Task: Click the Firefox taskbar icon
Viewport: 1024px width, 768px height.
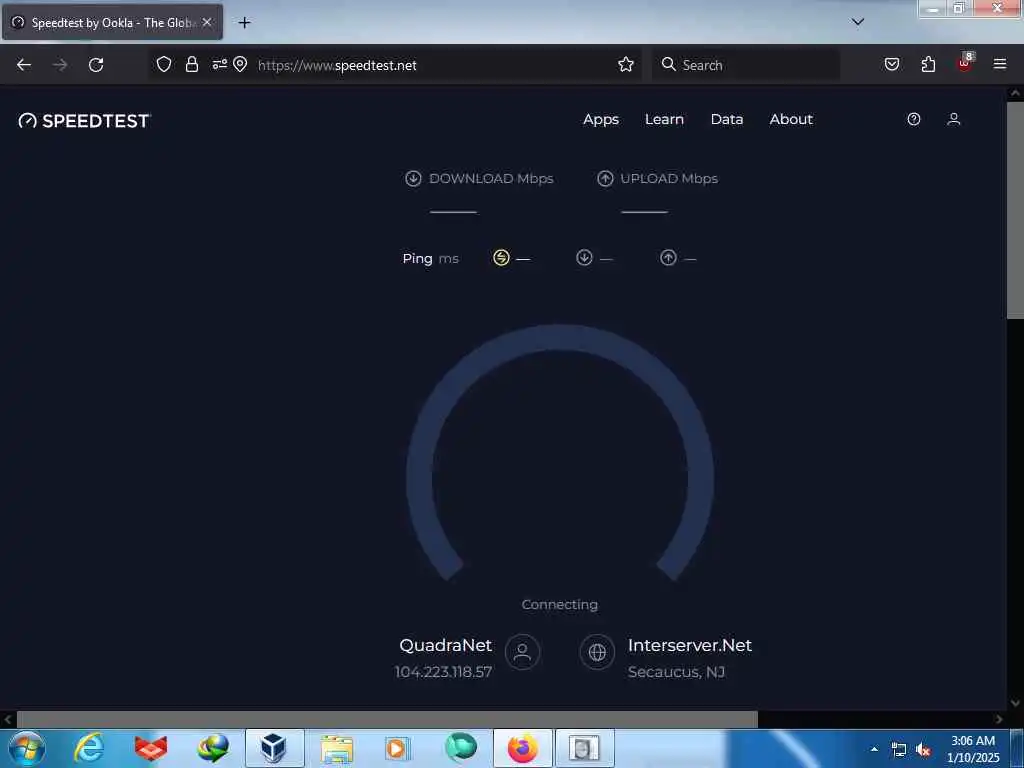Action: [522, 748]
